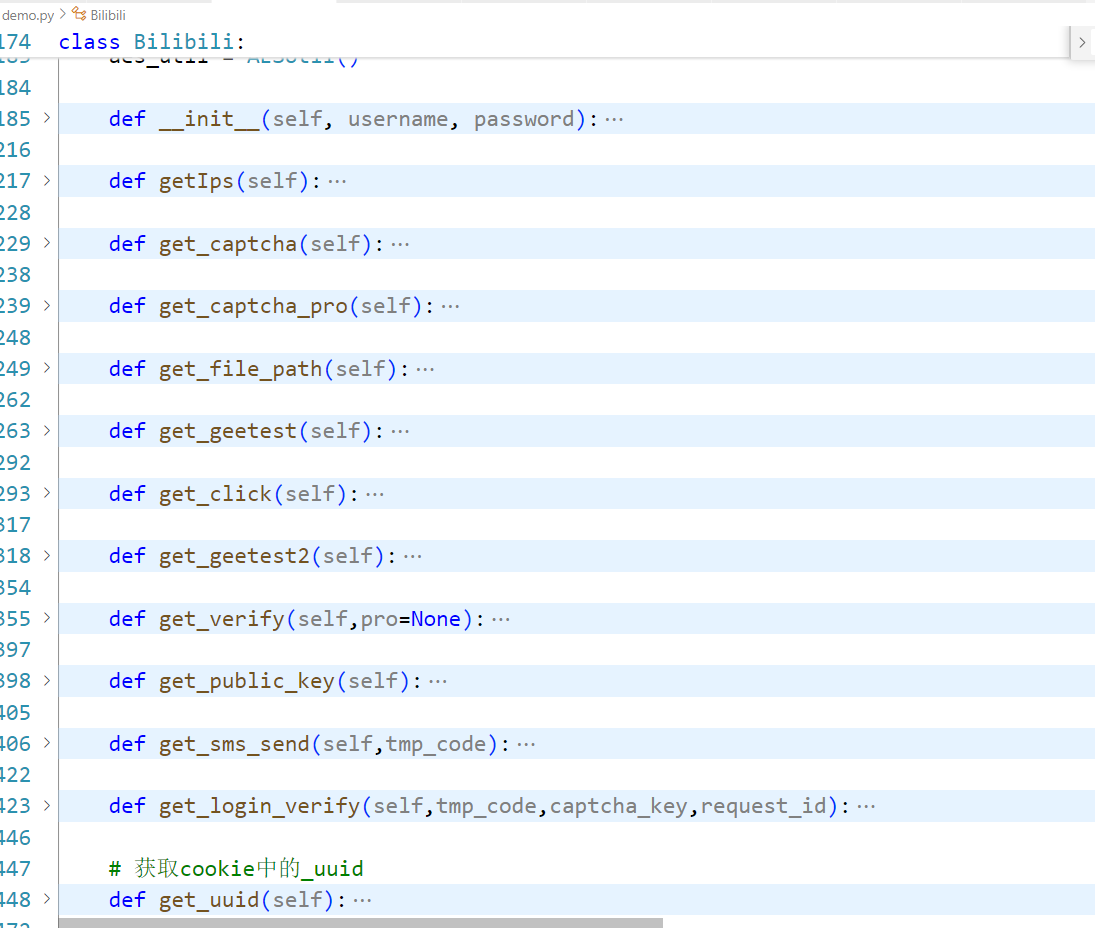Click the None default value in get_verify
This screenshot has width=1095, height=928.
coord(436,619)
